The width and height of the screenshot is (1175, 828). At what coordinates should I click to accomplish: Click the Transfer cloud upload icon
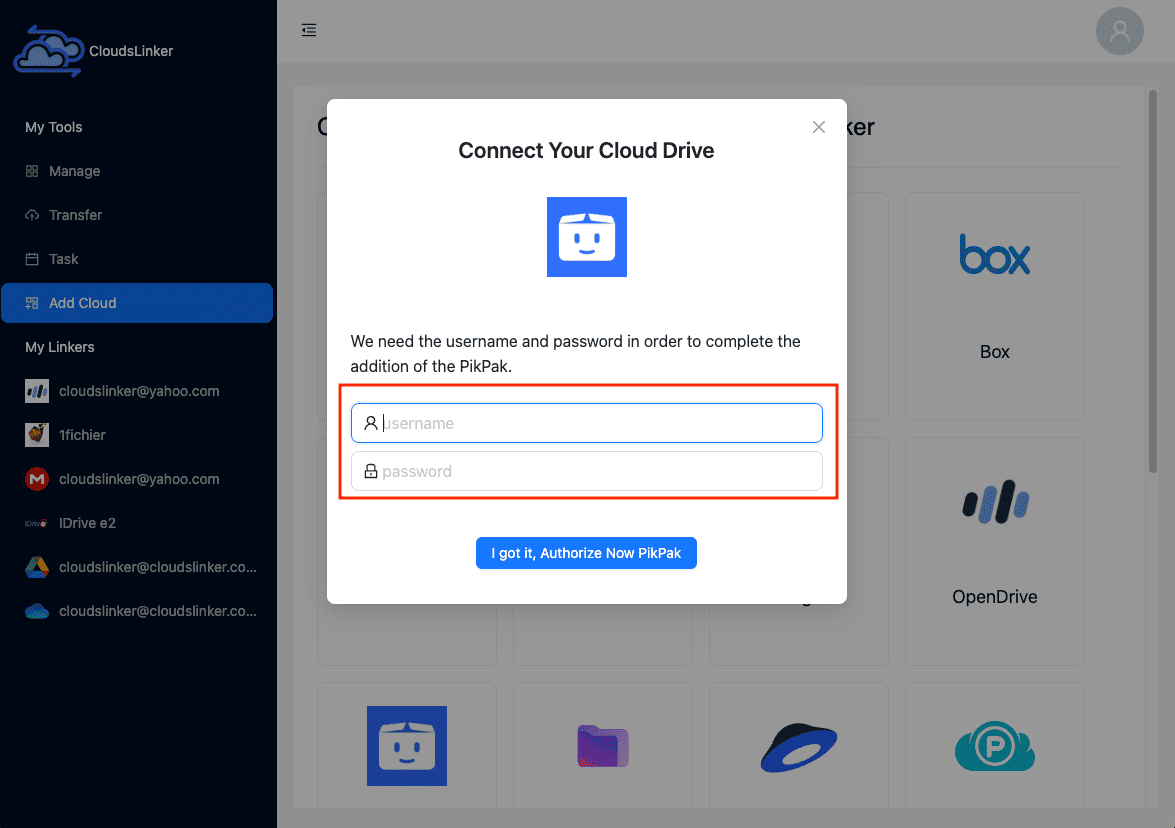coord(31,215)
